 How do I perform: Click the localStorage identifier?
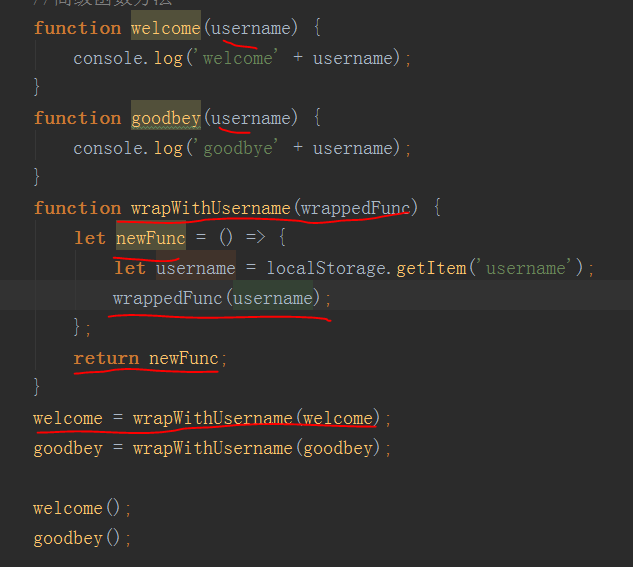pyautogui.click(x=315, y=268)
